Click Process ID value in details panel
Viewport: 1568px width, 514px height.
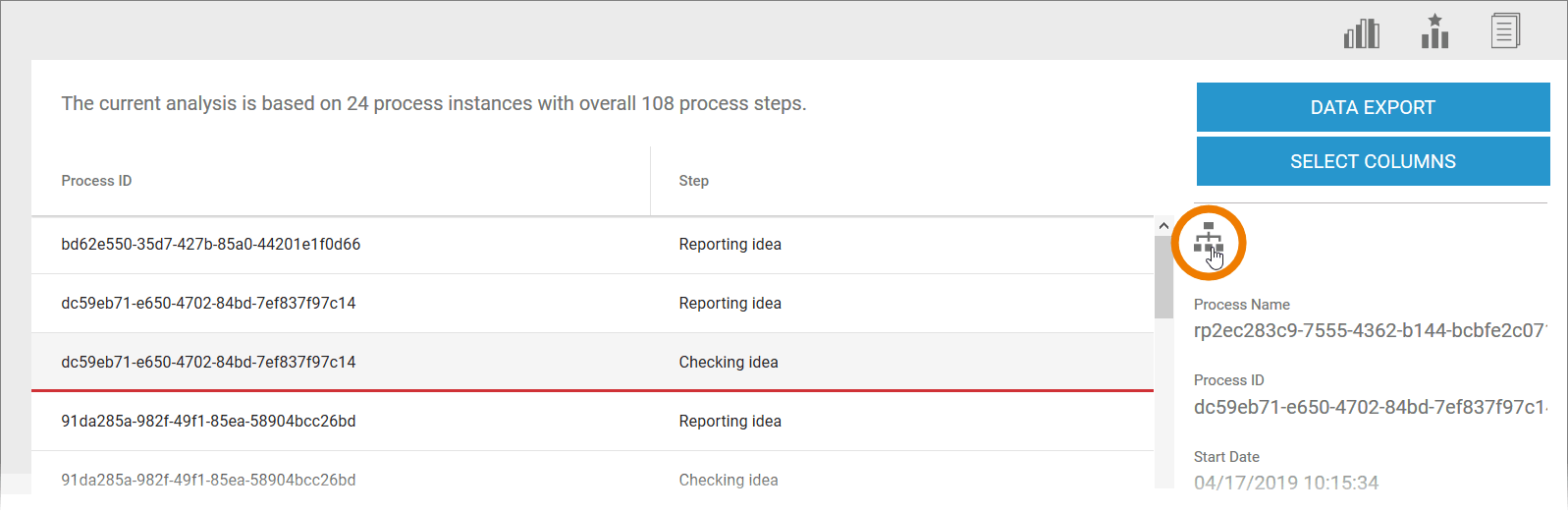tap(1370, 407)
